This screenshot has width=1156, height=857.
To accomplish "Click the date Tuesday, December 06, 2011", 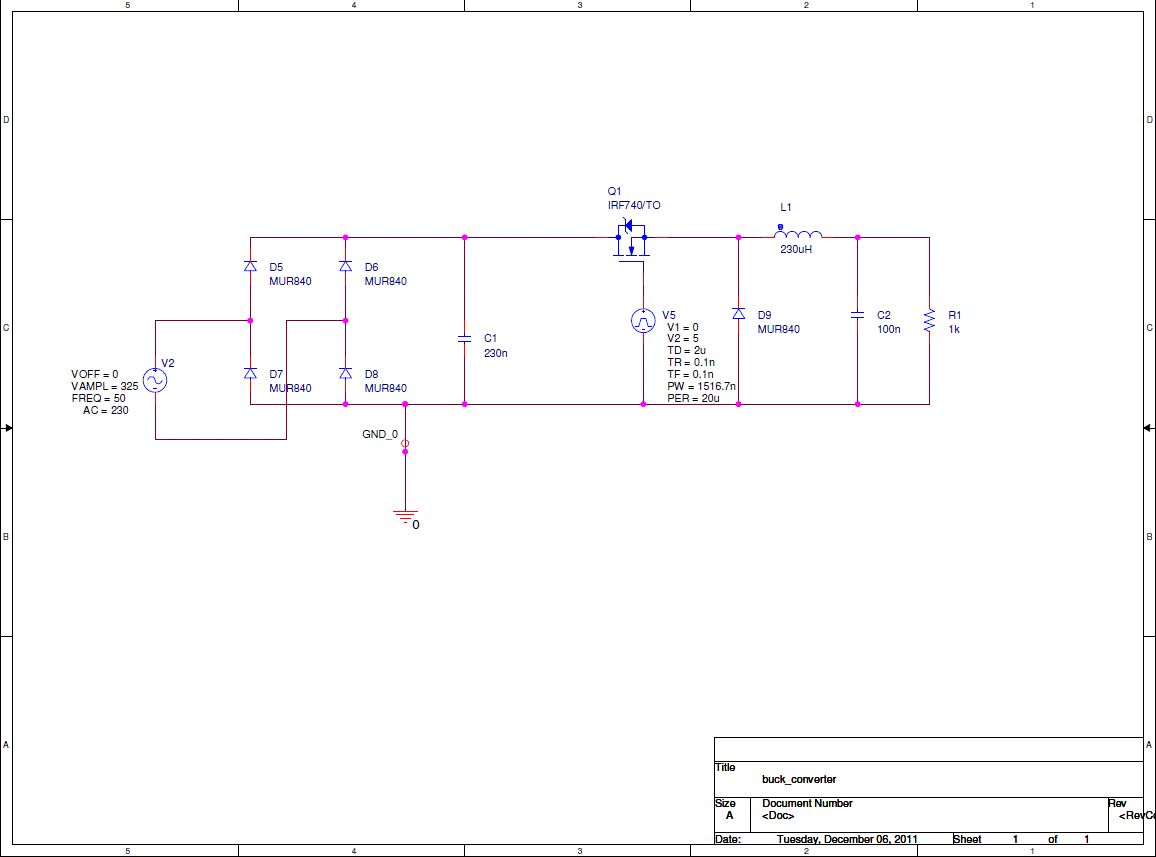I will 847,839.
